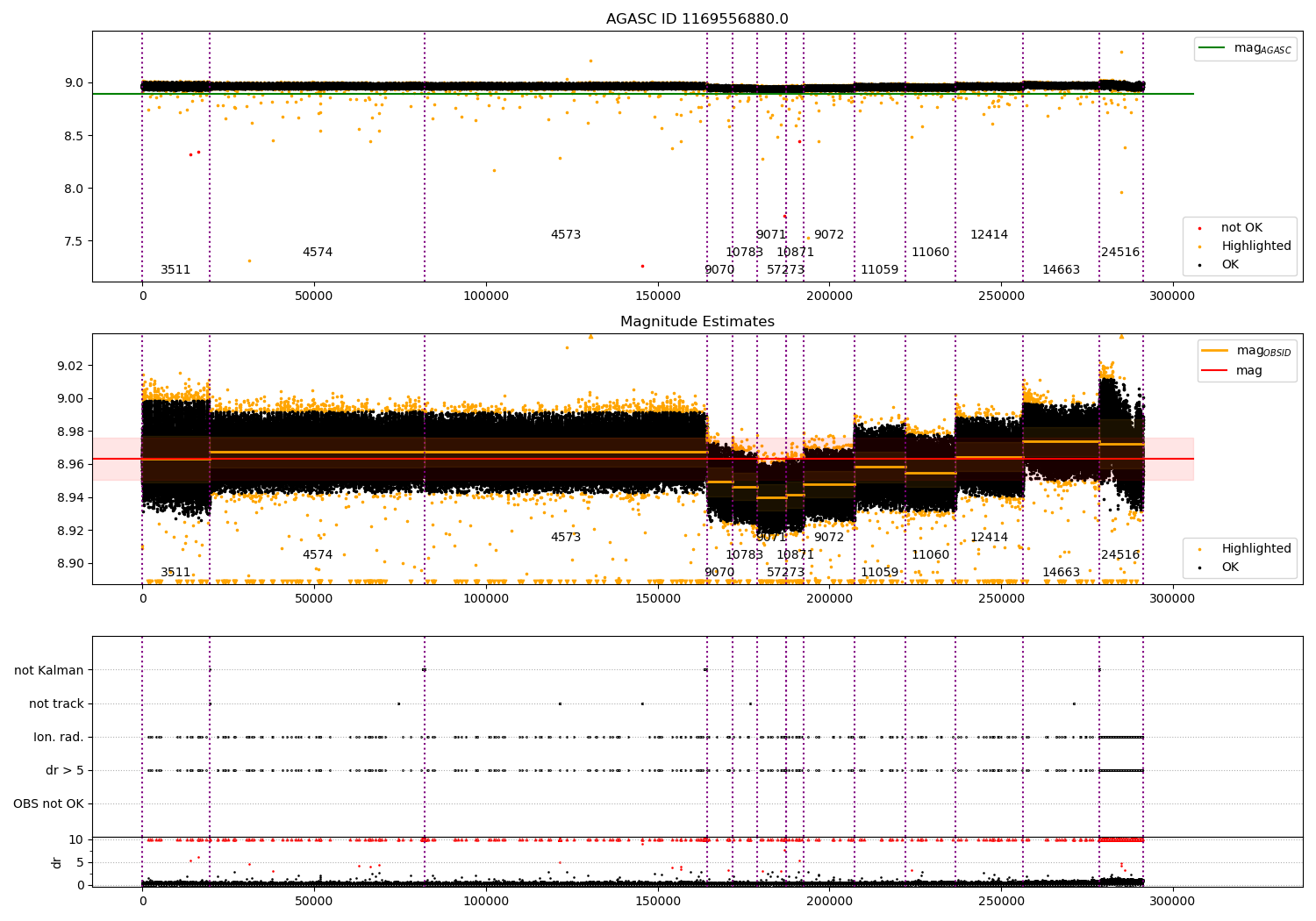Select 'OK' entry in top plot legend
The width and height of the screenshot is (1316, 921).
click(x=1230, y=265)
